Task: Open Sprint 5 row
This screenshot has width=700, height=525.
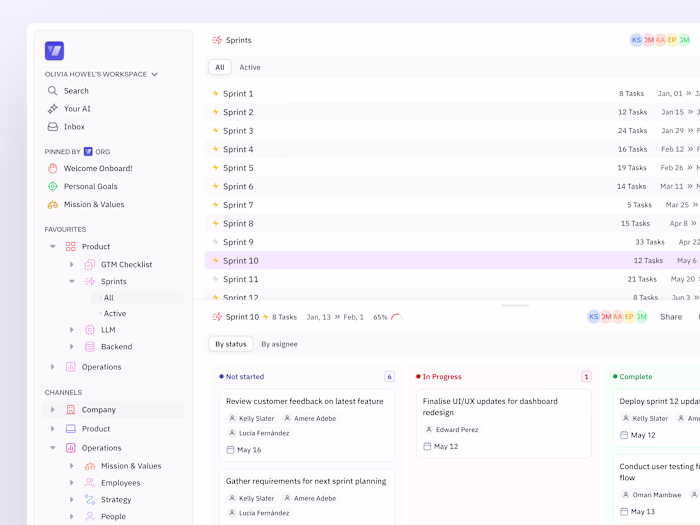Action: point(452,168)
